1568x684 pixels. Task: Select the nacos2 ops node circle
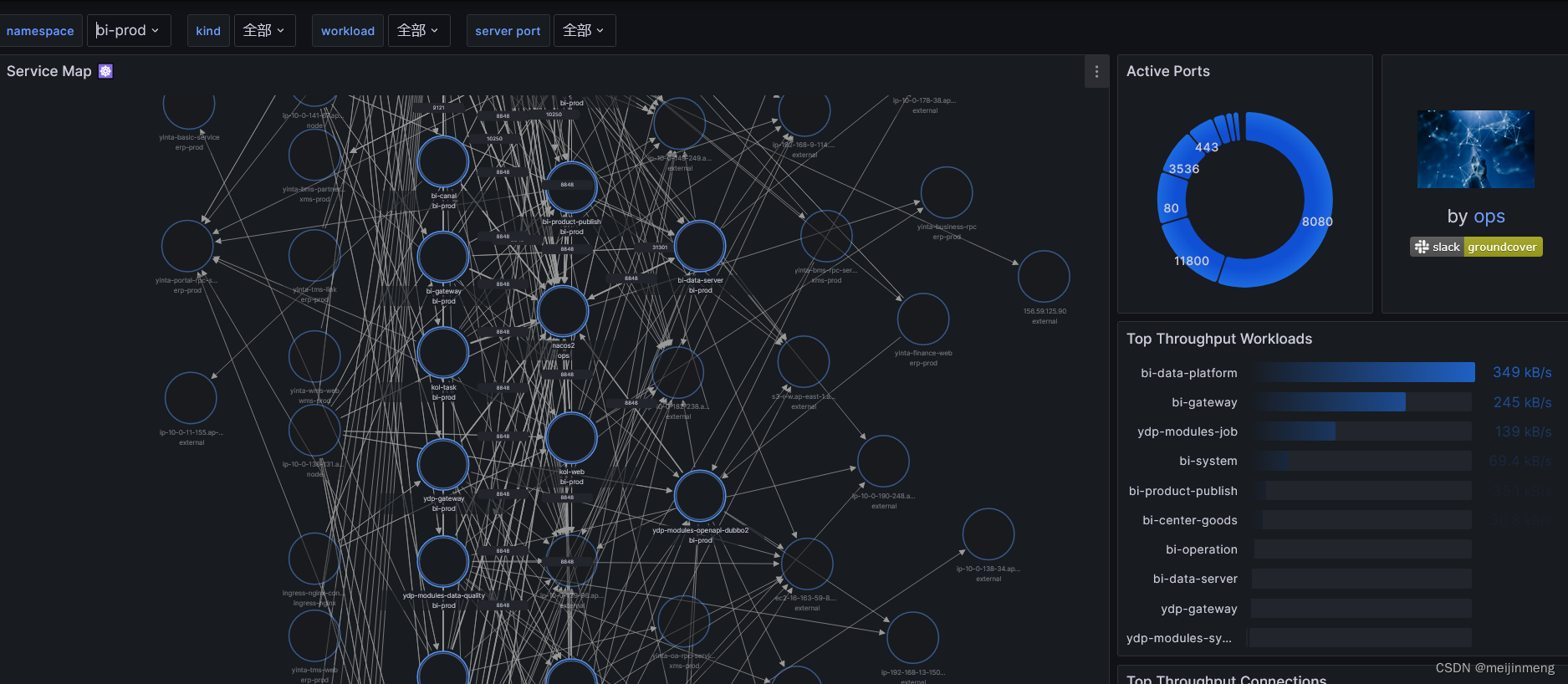pyautogui.click(x=563, y=311)
